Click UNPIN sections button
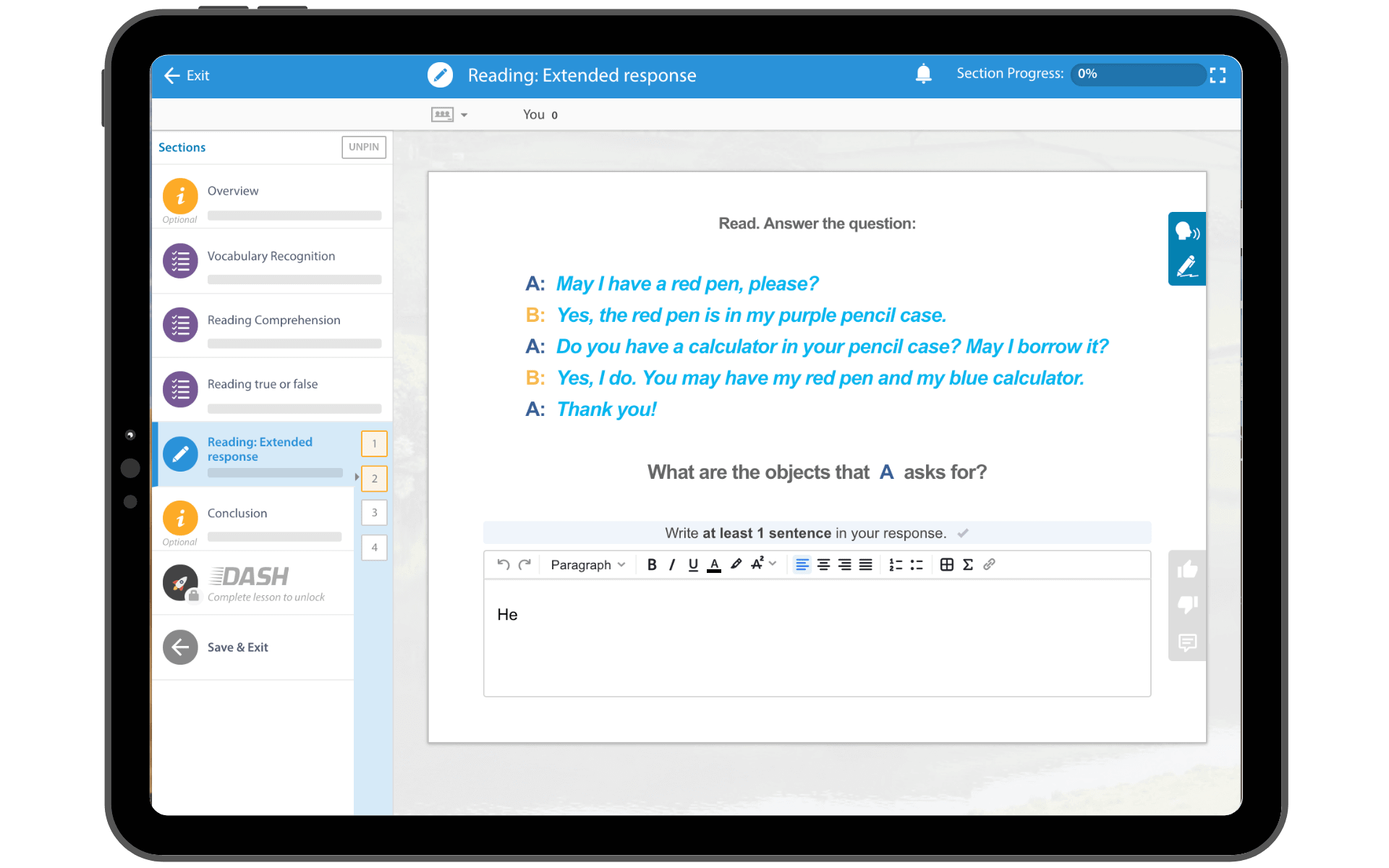 point(363,147)
